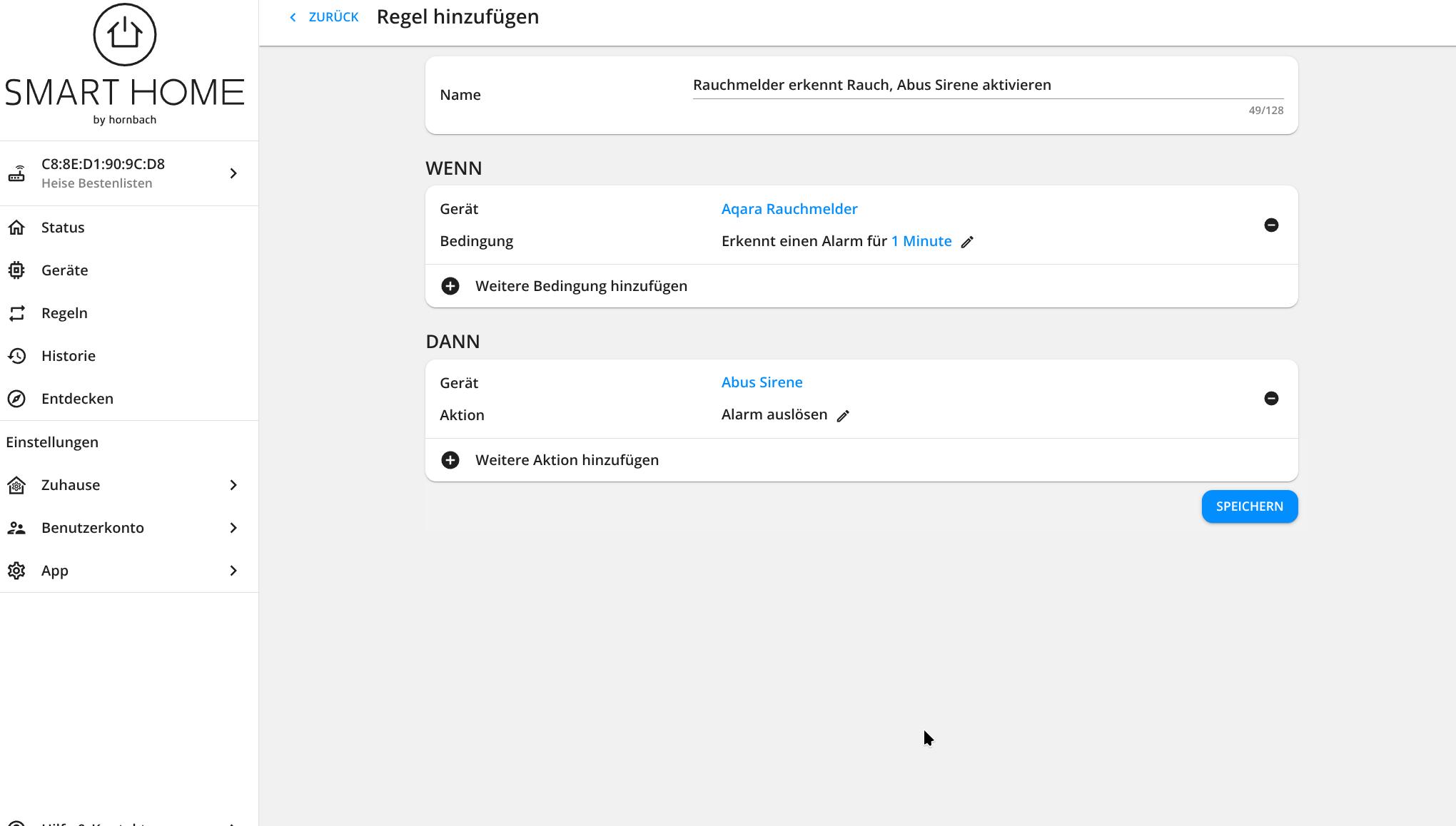Expand the Benutzerkonto settings chevron
1456x826 pixels.
pyautogui.click(x=233, y=528)
